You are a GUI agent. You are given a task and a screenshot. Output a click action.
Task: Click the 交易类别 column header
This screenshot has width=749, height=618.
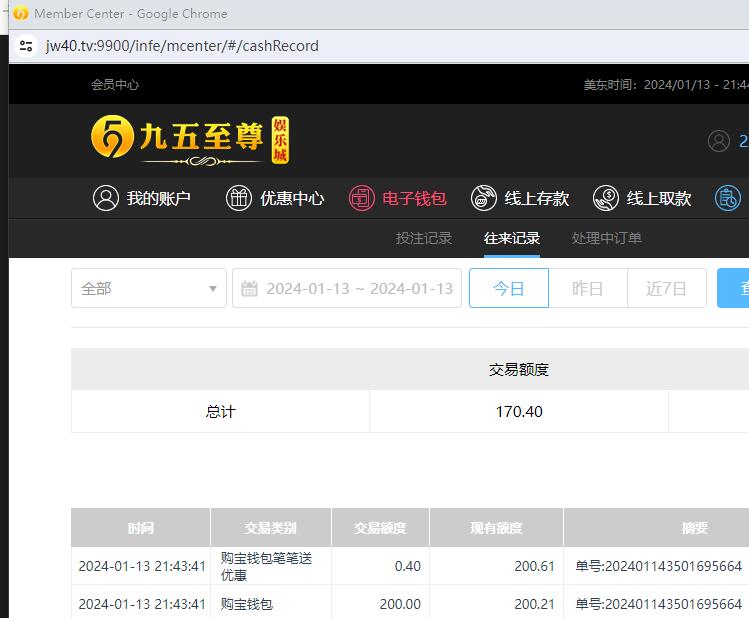pos(271,527)
